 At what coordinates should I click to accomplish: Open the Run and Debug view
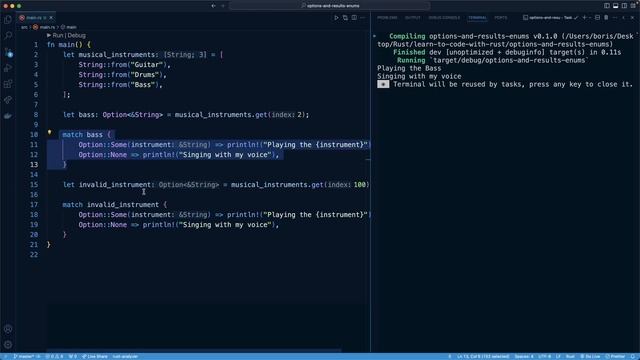(8, 68)
